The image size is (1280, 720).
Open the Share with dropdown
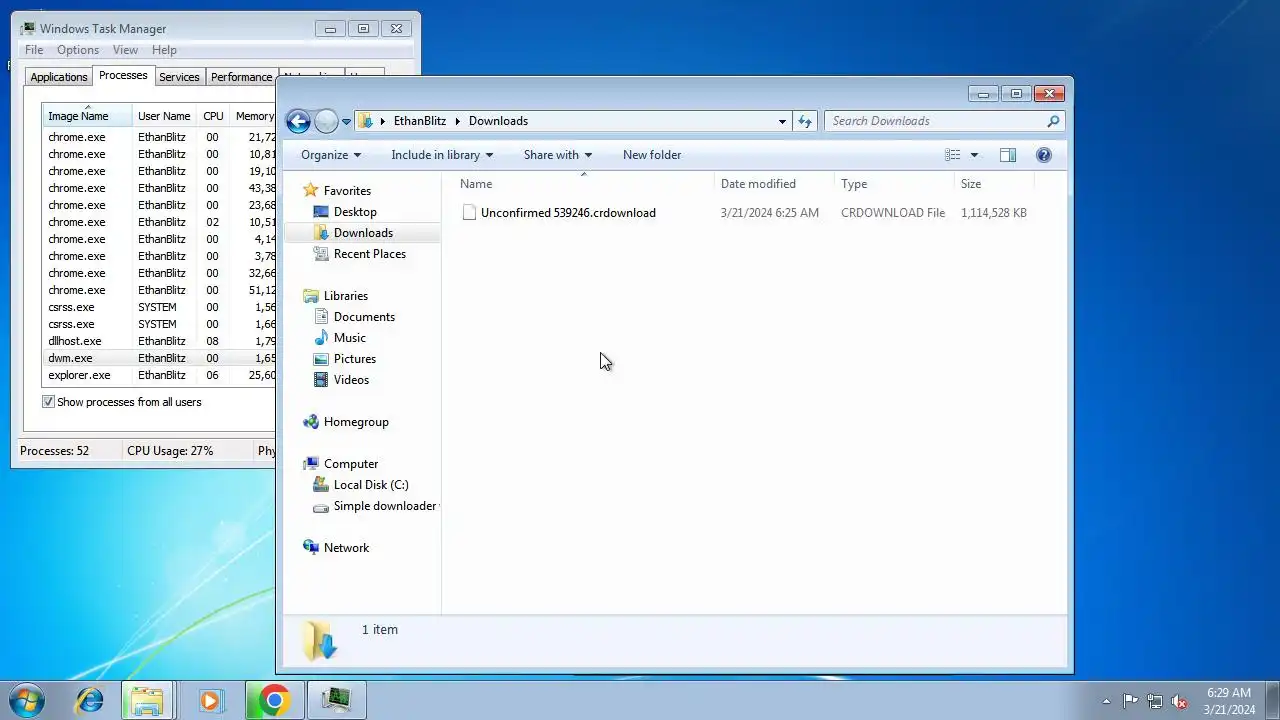click(x=558, y=155)
